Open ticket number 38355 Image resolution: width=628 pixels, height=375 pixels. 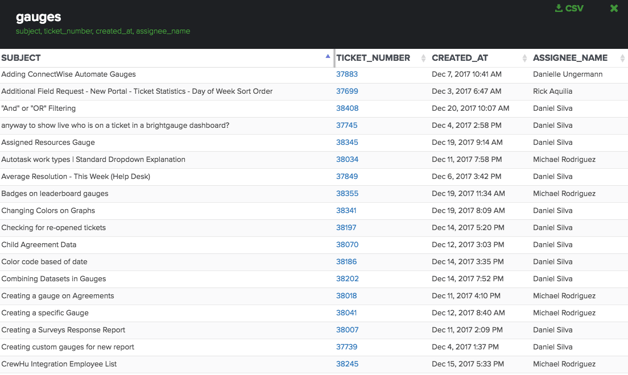click(x=347, y=194)
